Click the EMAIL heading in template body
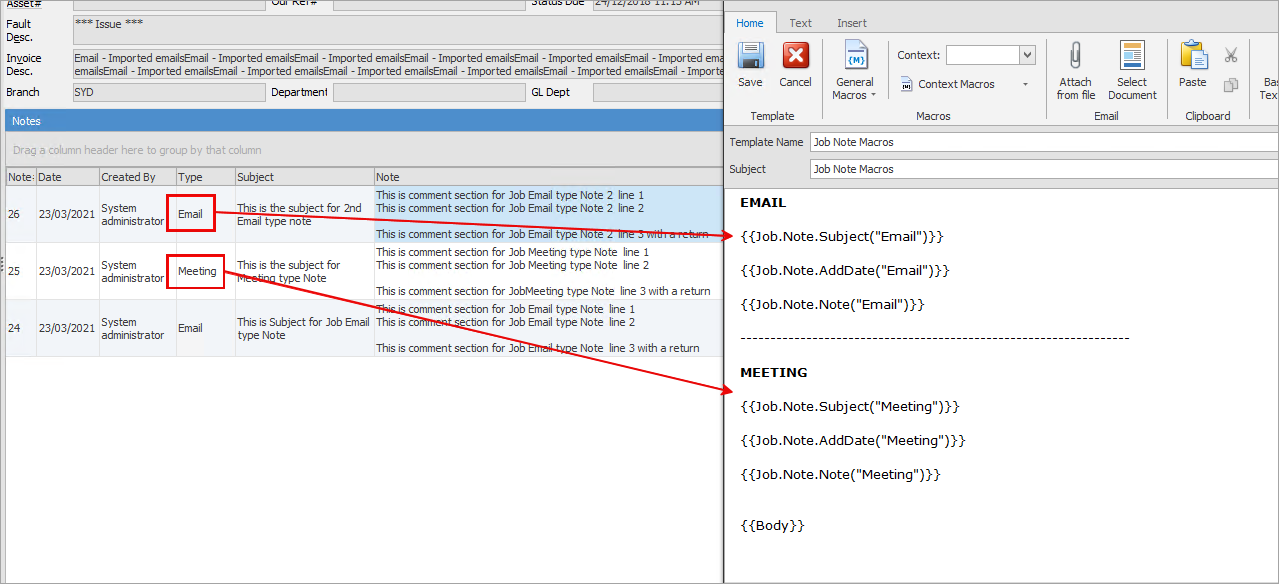The height and width of the screenshot is (584, 1279). (763, 203)
